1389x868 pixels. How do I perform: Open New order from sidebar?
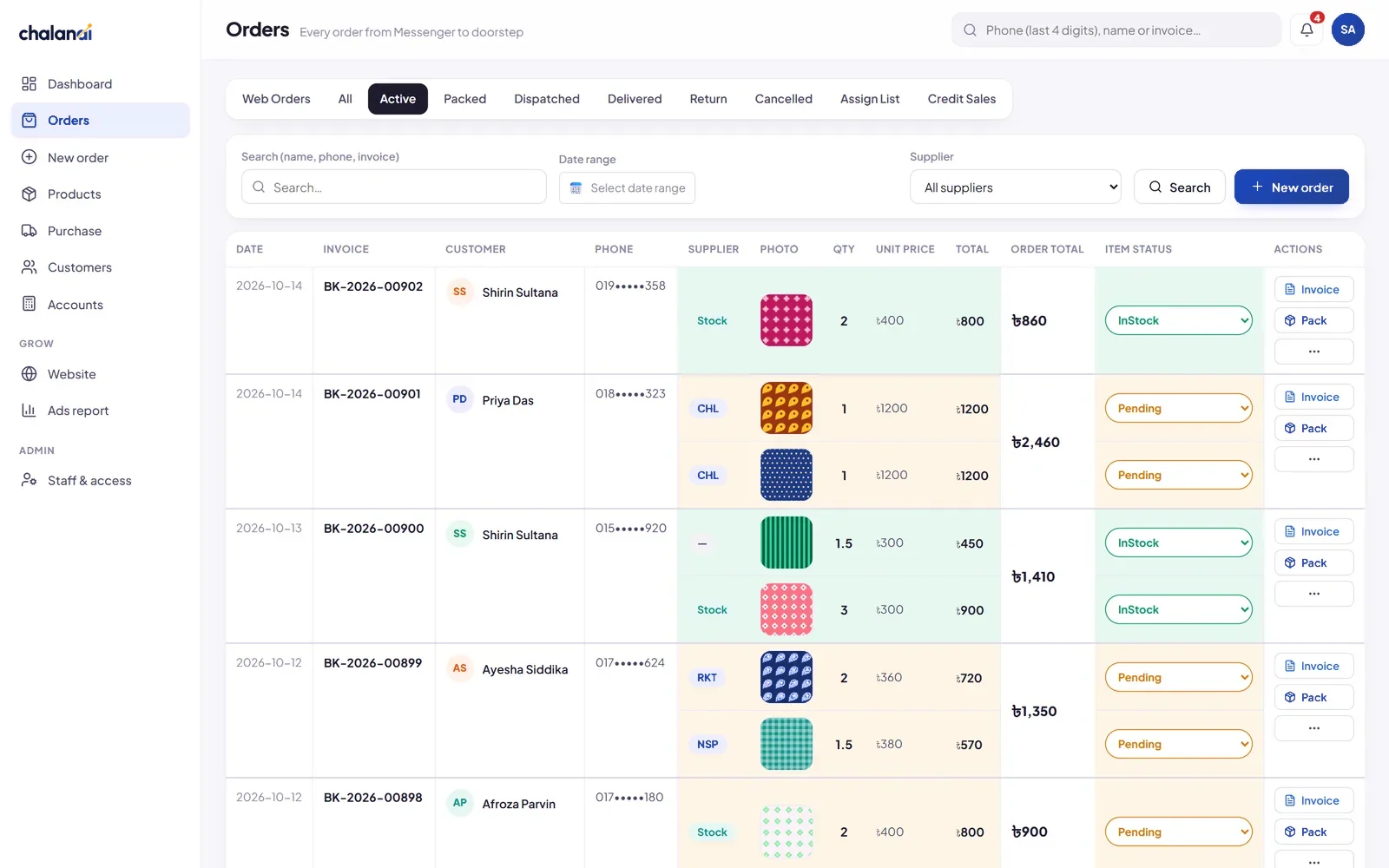point(100,157)
